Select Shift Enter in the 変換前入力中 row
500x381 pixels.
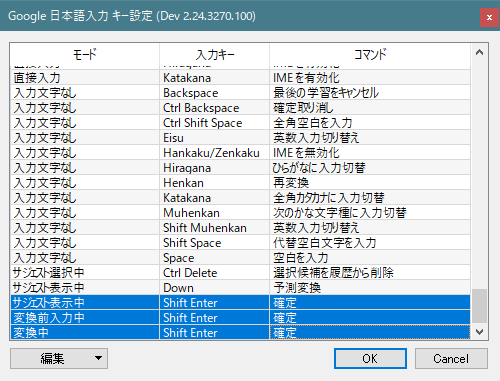coord(214,318)
